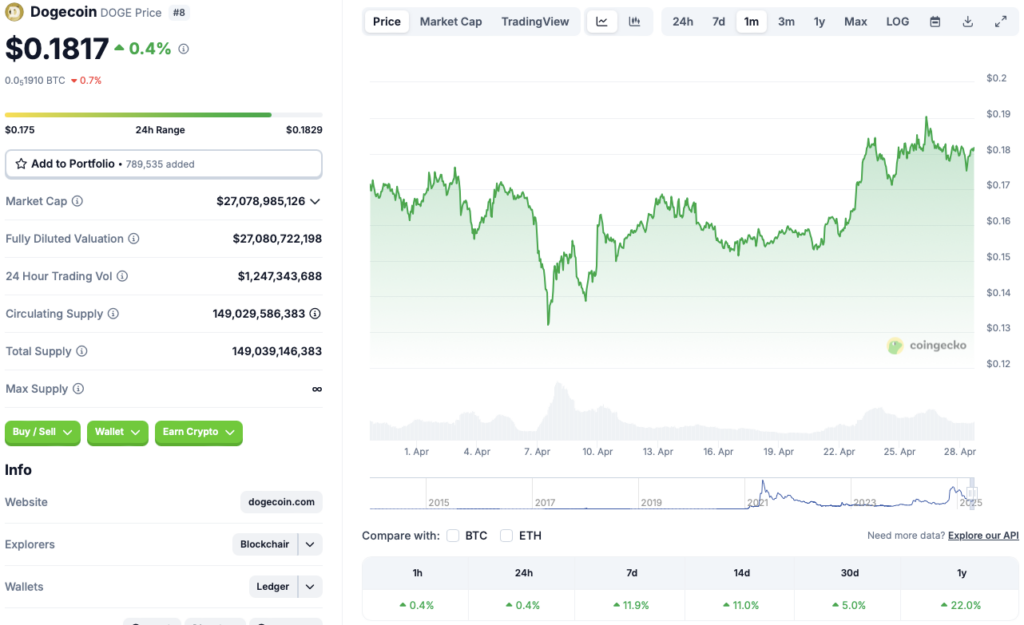Click the 24h Range progress bar
Viewport: 1024px width, 625px height.
[x=163, y=115]
